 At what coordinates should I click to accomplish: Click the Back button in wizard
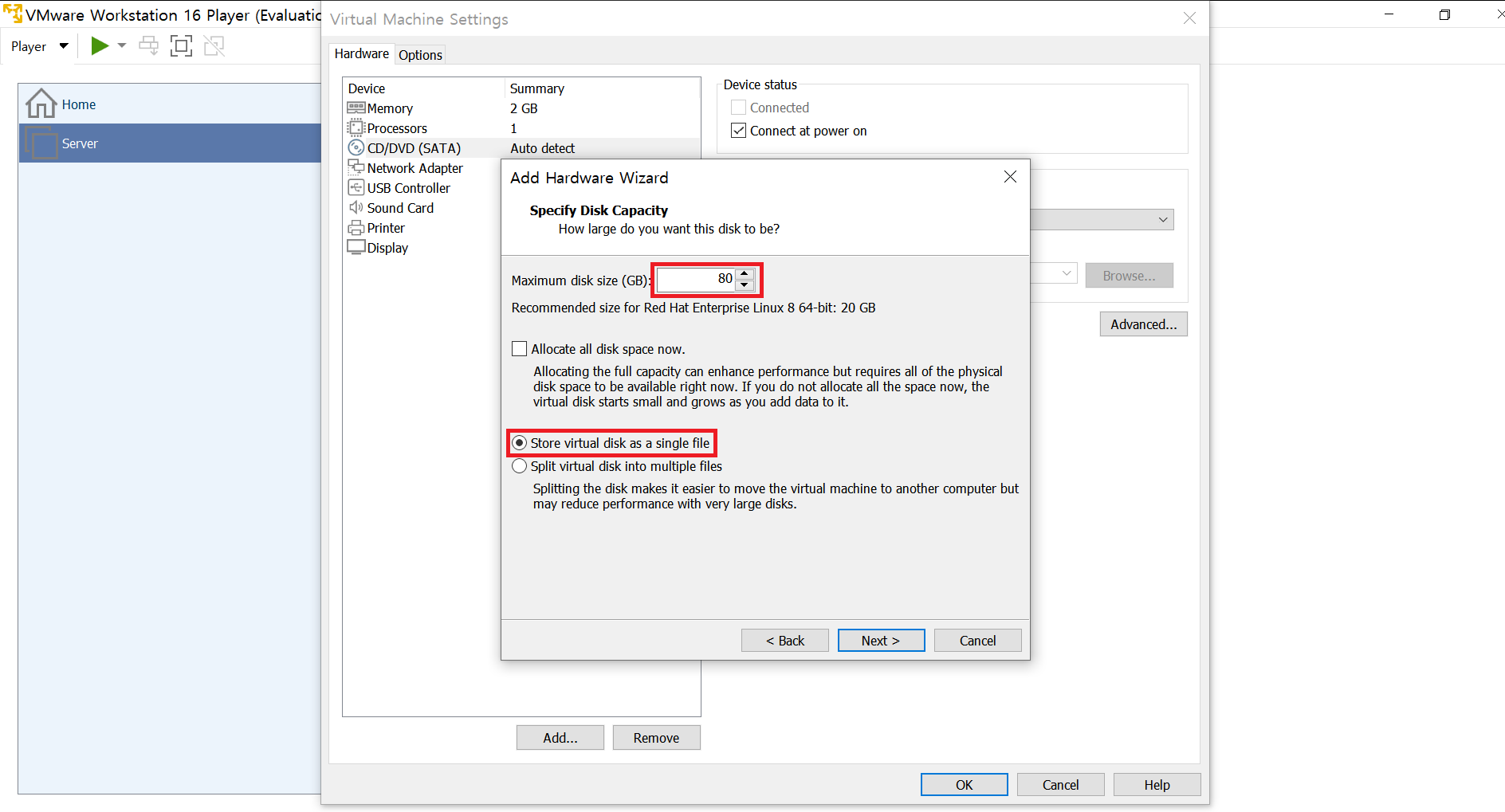coord(785,641)
